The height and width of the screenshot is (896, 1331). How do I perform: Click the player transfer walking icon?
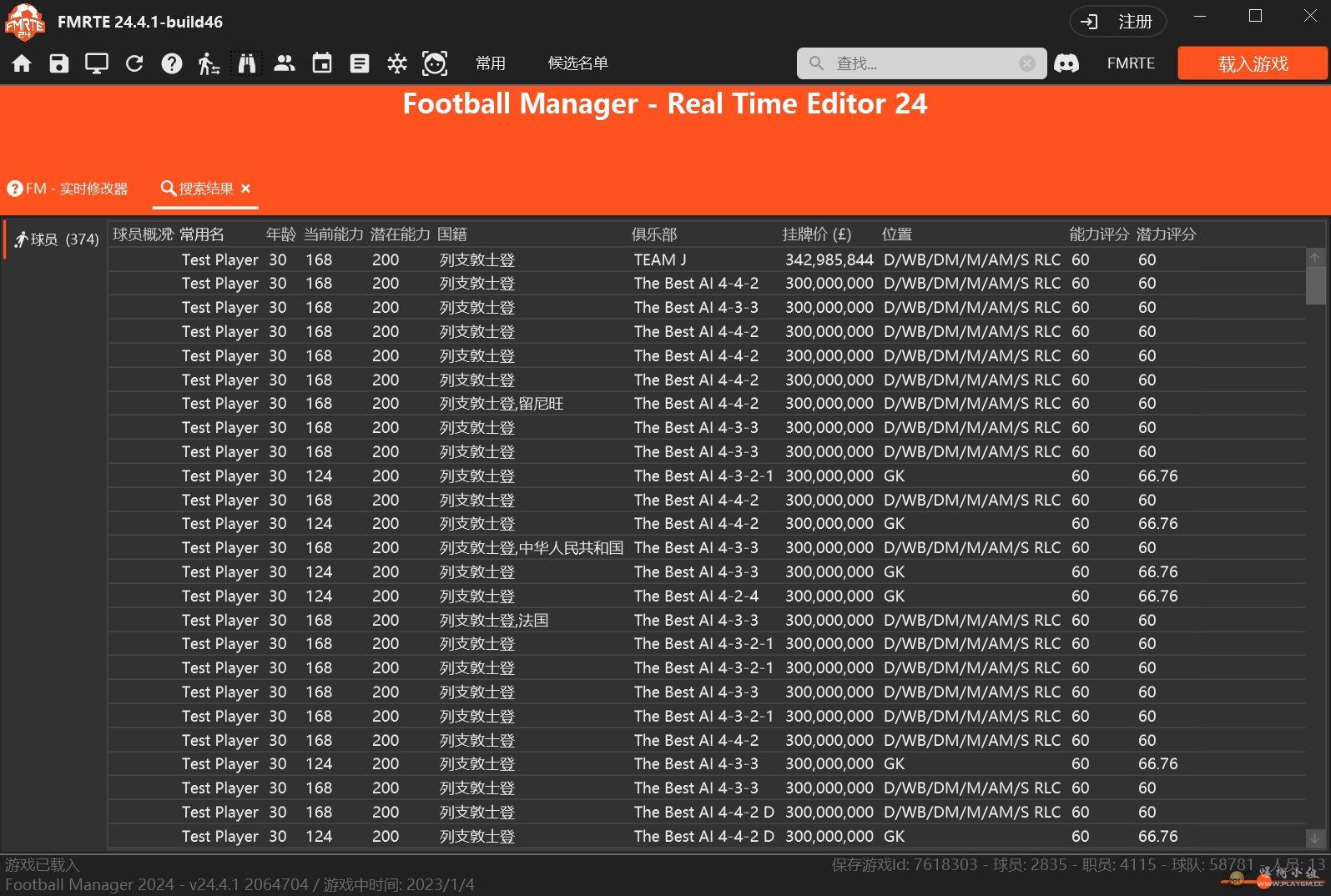tap(209, 63)
